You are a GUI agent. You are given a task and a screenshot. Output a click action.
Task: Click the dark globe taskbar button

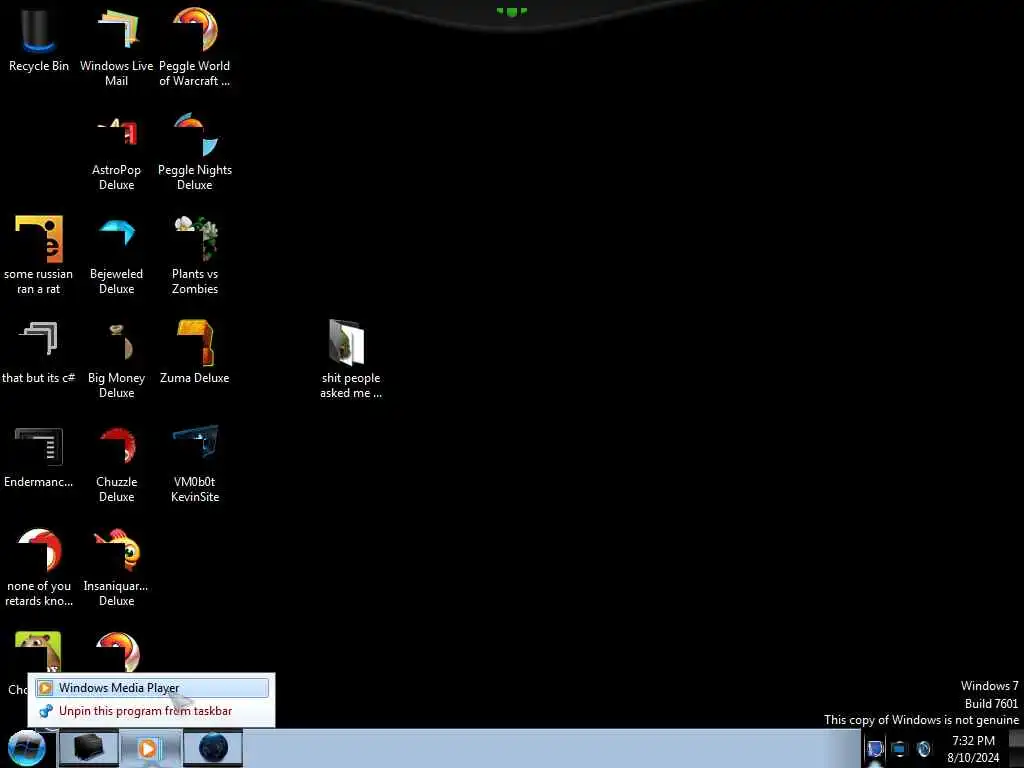(x=213, y=748)
